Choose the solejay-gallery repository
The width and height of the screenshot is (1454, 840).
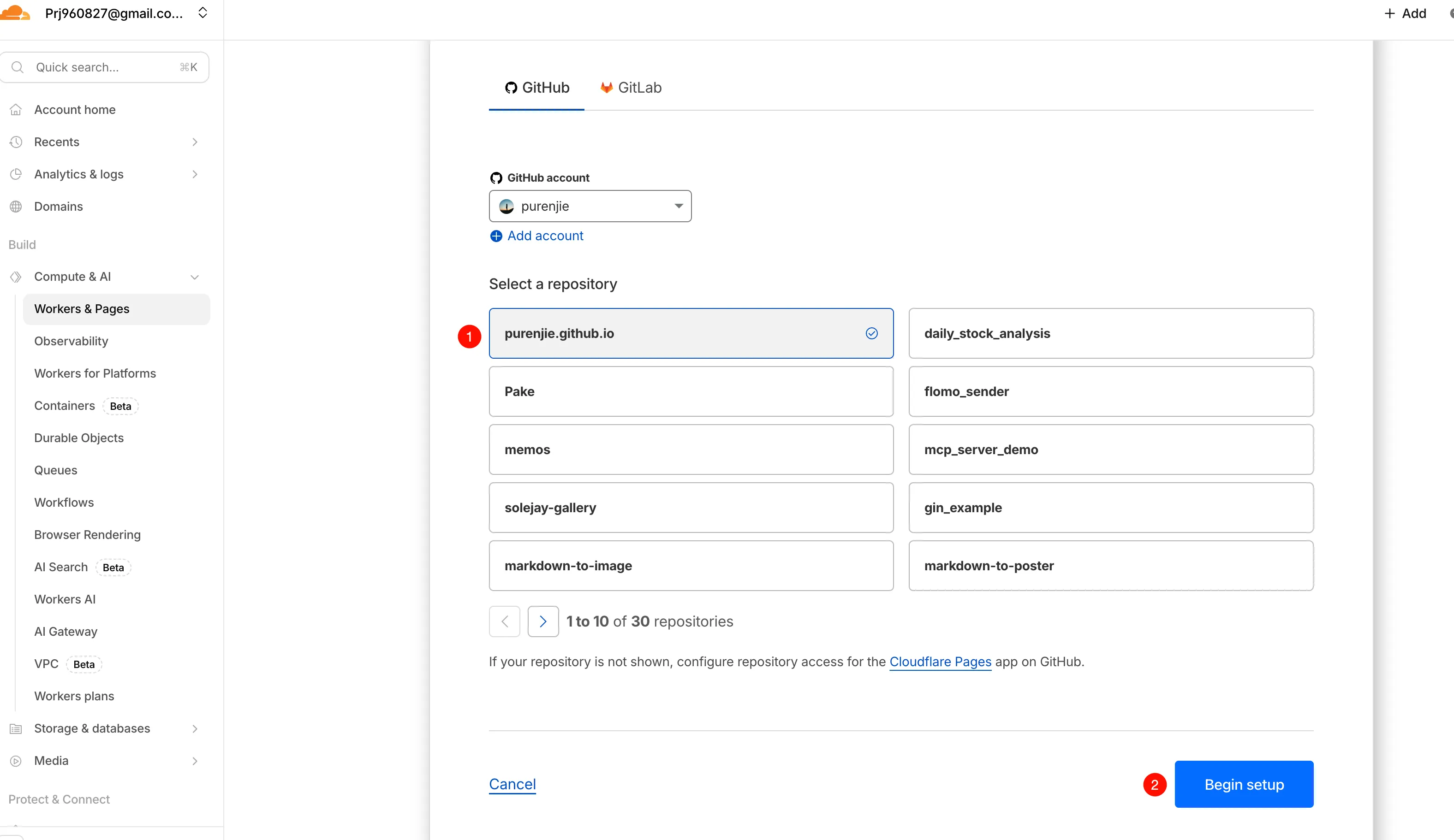click(x=691, y=507)
